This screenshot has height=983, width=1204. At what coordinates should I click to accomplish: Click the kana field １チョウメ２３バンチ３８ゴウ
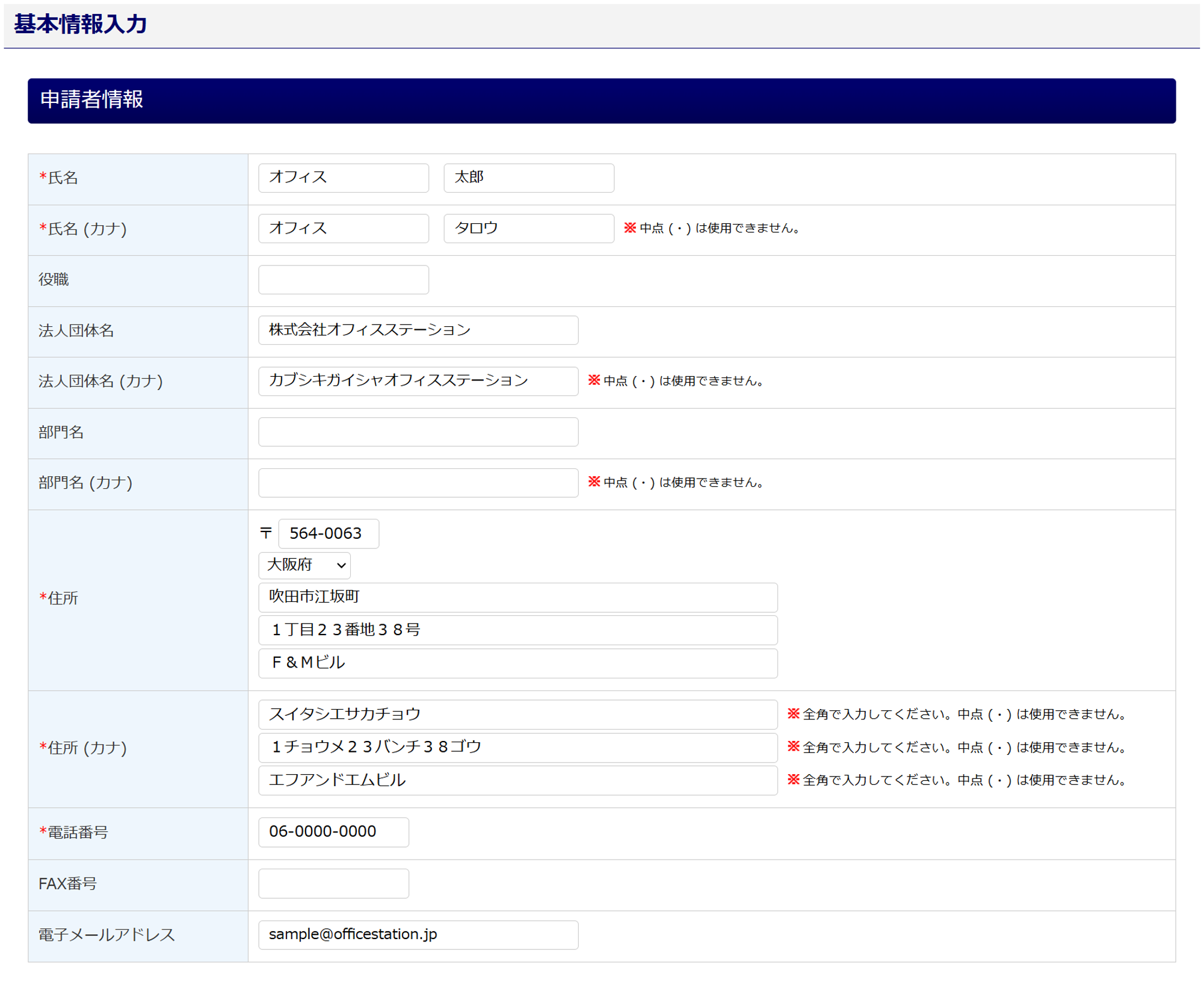517,747
